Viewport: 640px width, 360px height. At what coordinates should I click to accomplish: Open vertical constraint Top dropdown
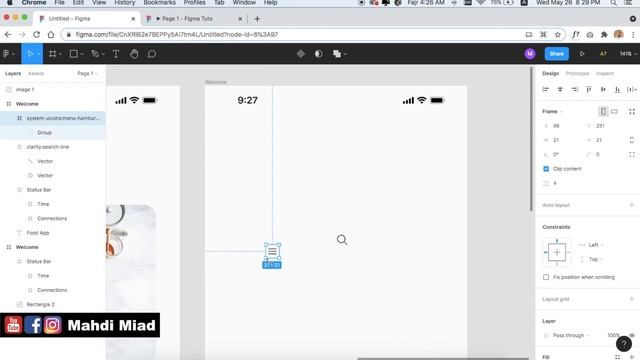596,259
